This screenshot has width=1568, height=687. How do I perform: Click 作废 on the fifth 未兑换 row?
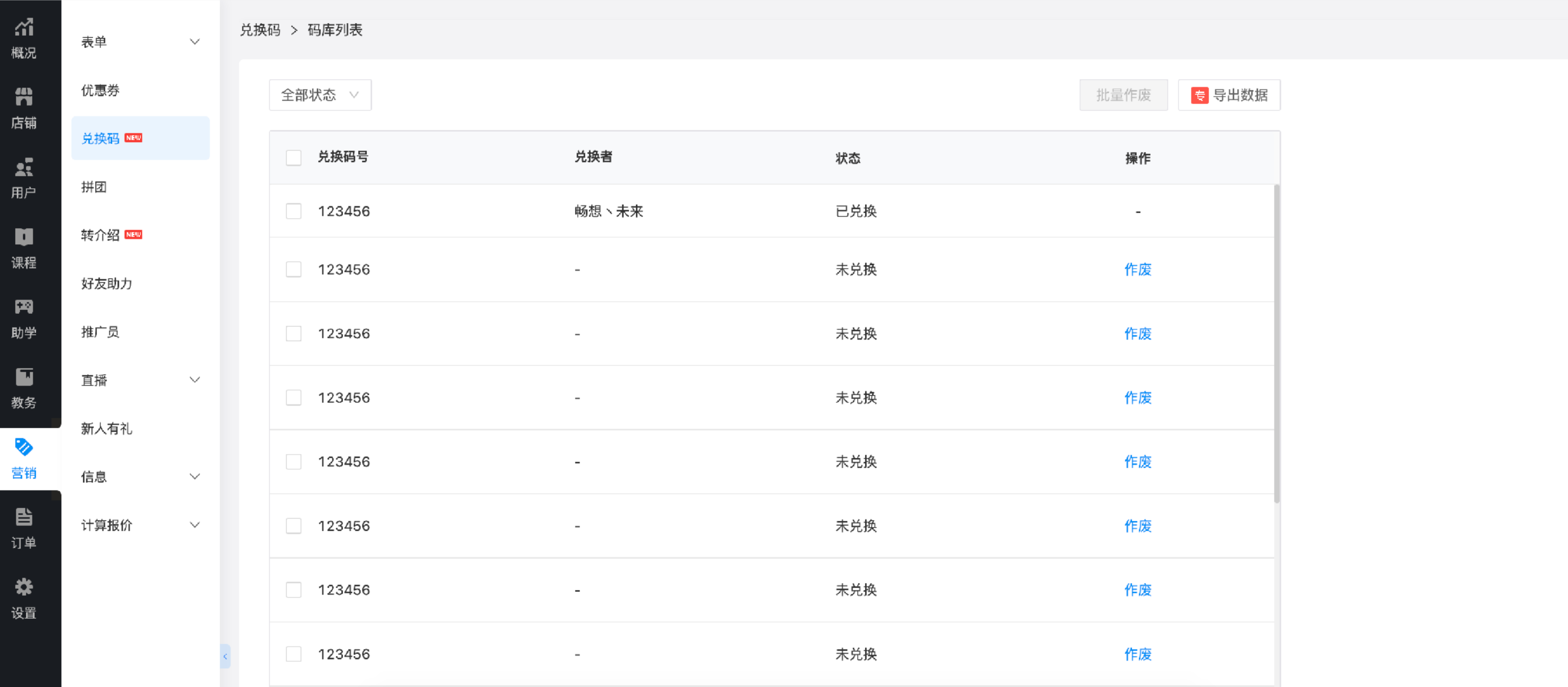click(x=1138, y=526)
